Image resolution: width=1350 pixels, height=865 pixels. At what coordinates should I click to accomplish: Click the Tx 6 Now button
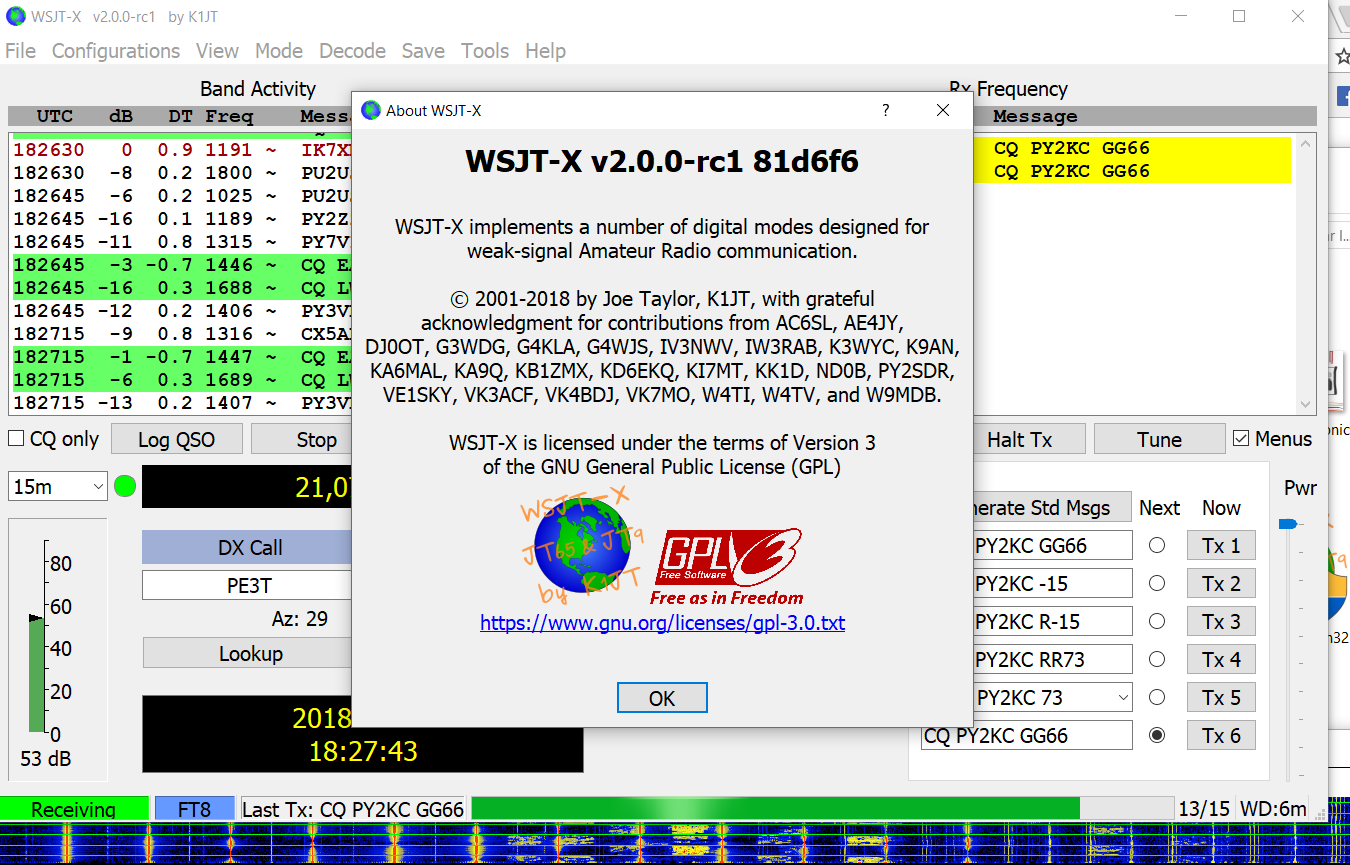click(1221, 736)
